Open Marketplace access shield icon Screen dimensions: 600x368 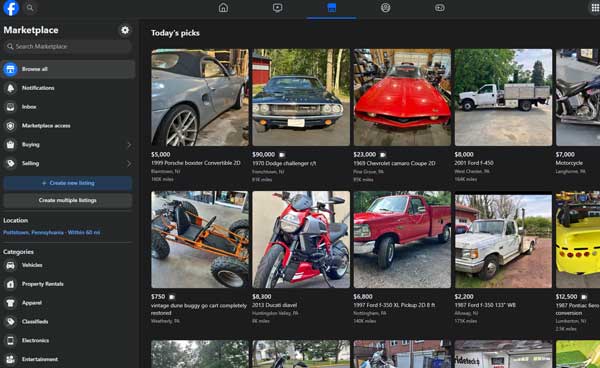coord(10,125)
